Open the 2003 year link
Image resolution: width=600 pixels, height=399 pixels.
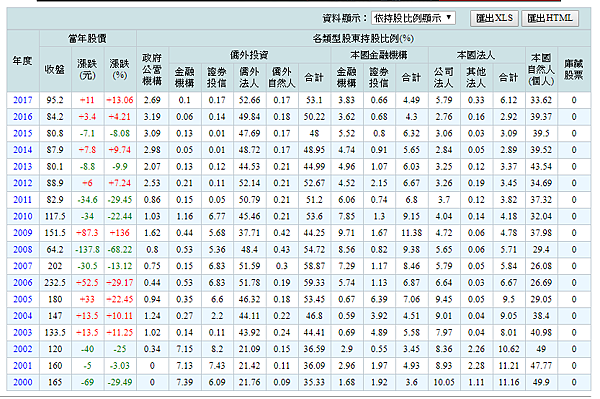tap(23, 333)
